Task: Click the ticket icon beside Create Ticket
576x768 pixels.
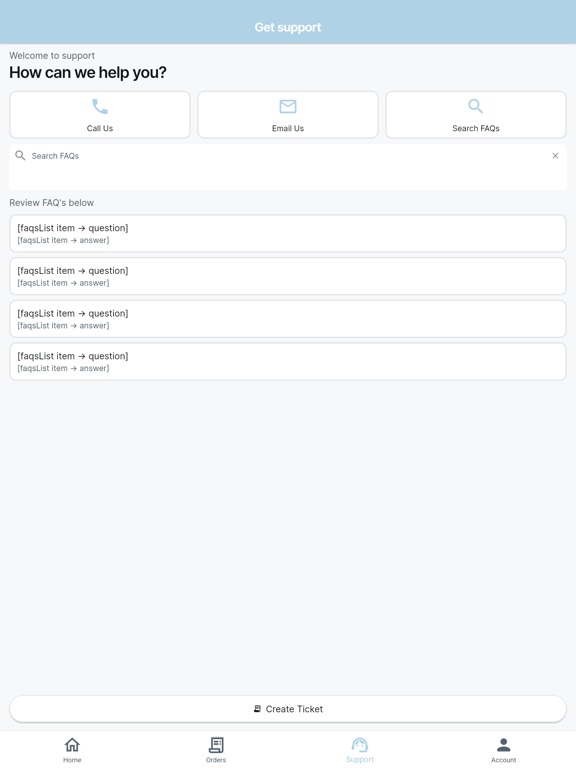Action: (x=257, y=709)
